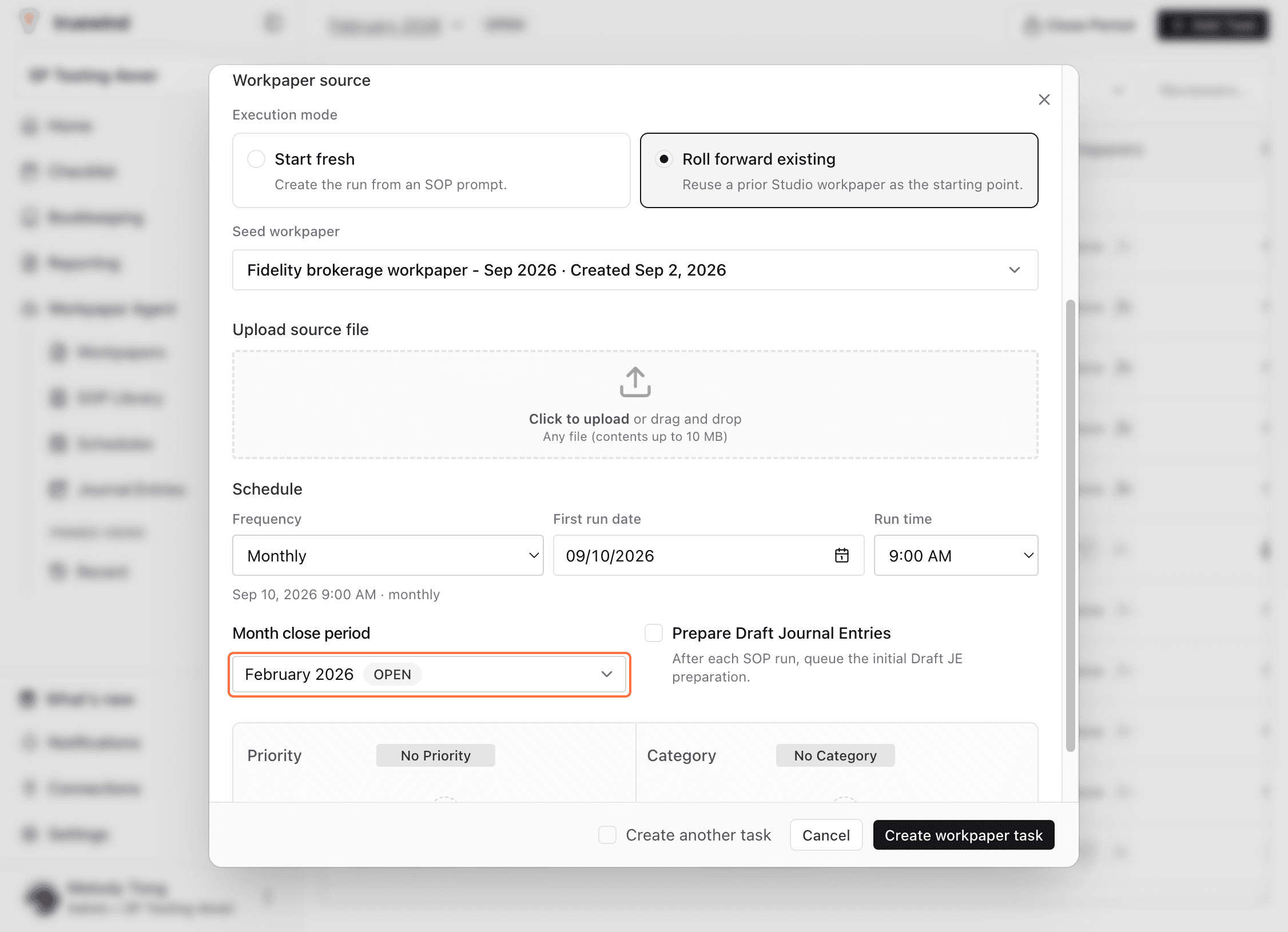Open the Frequency Monthly dropdown
The image size is (1288, 932).
click(388, 555)
